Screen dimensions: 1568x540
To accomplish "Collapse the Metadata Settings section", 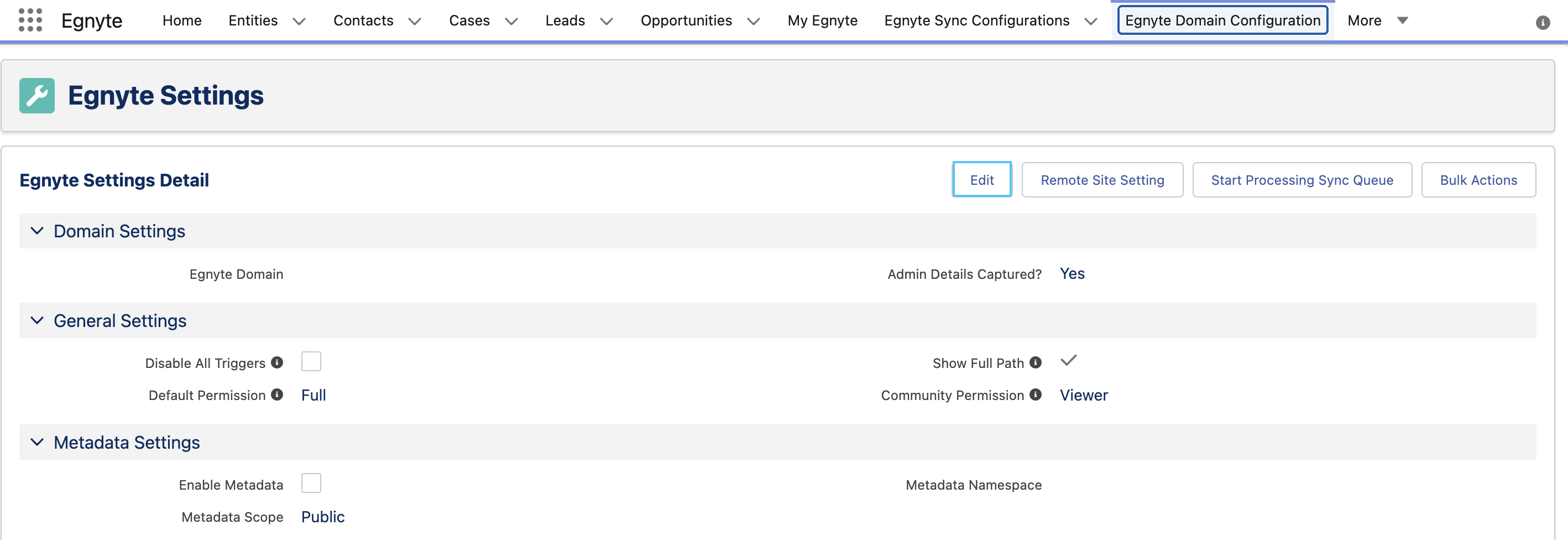I will tap(37, 442).
